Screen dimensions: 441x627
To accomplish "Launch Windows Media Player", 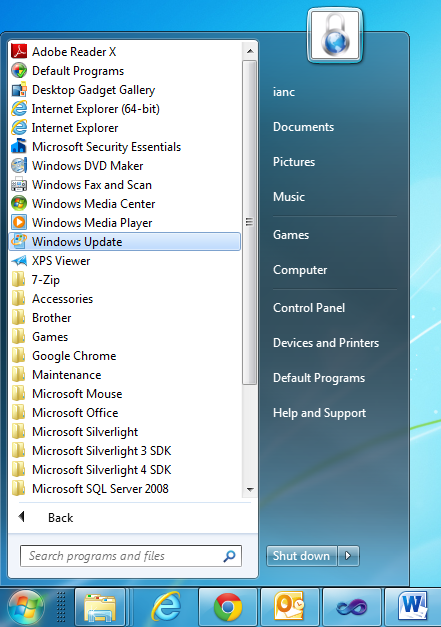I will pyautogui.click(x=125, y=223).
